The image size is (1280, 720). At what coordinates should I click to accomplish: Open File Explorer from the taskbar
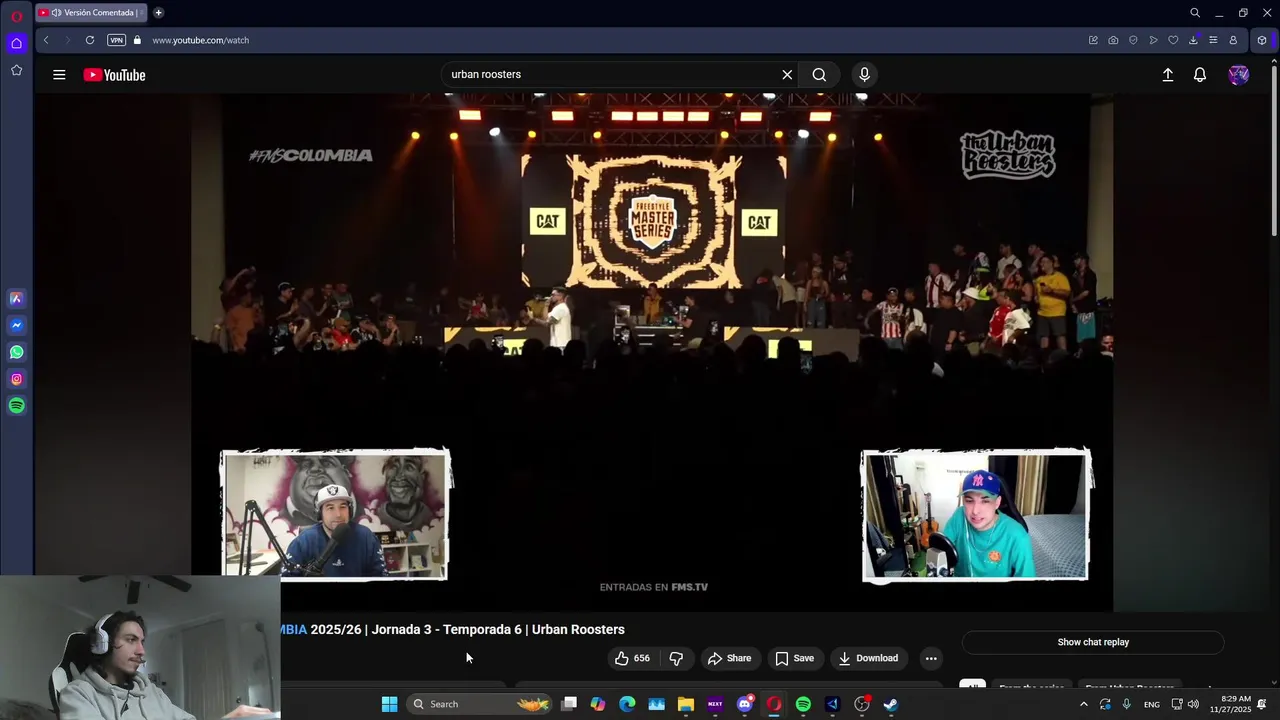click(x=686, y=704)
